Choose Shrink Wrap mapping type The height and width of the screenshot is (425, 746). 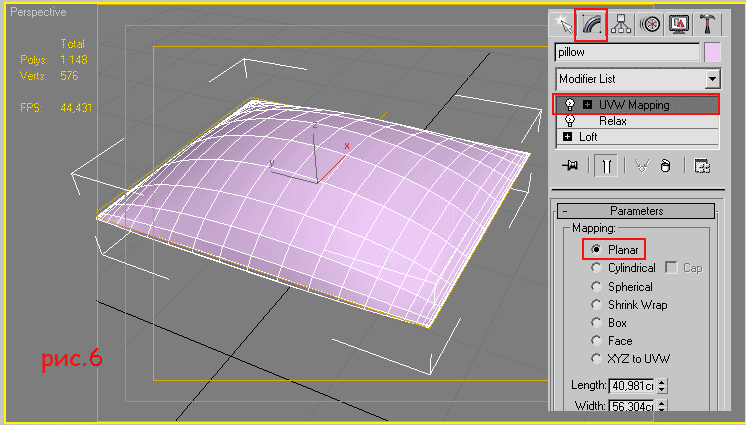tap(597, 304)
